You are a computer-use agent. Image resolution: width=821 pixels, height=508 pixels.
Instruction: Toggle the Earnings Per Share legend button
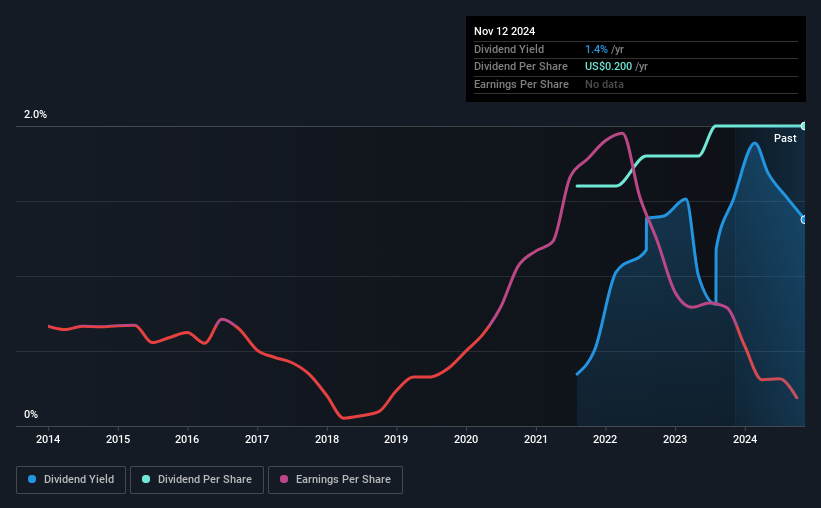click(335, 480)
